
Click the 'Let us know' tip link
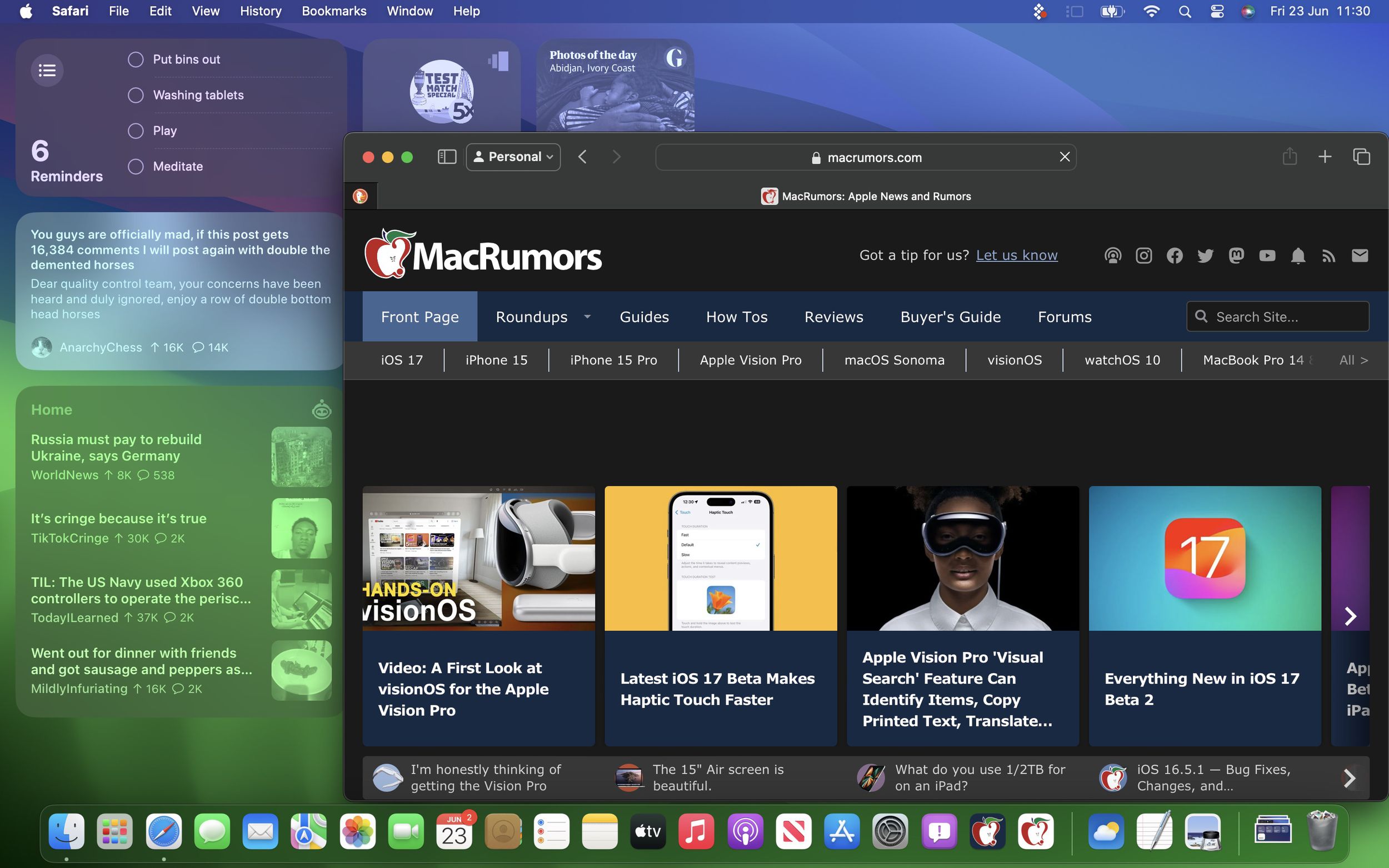pyautogui.click(x=1016, y=255)
